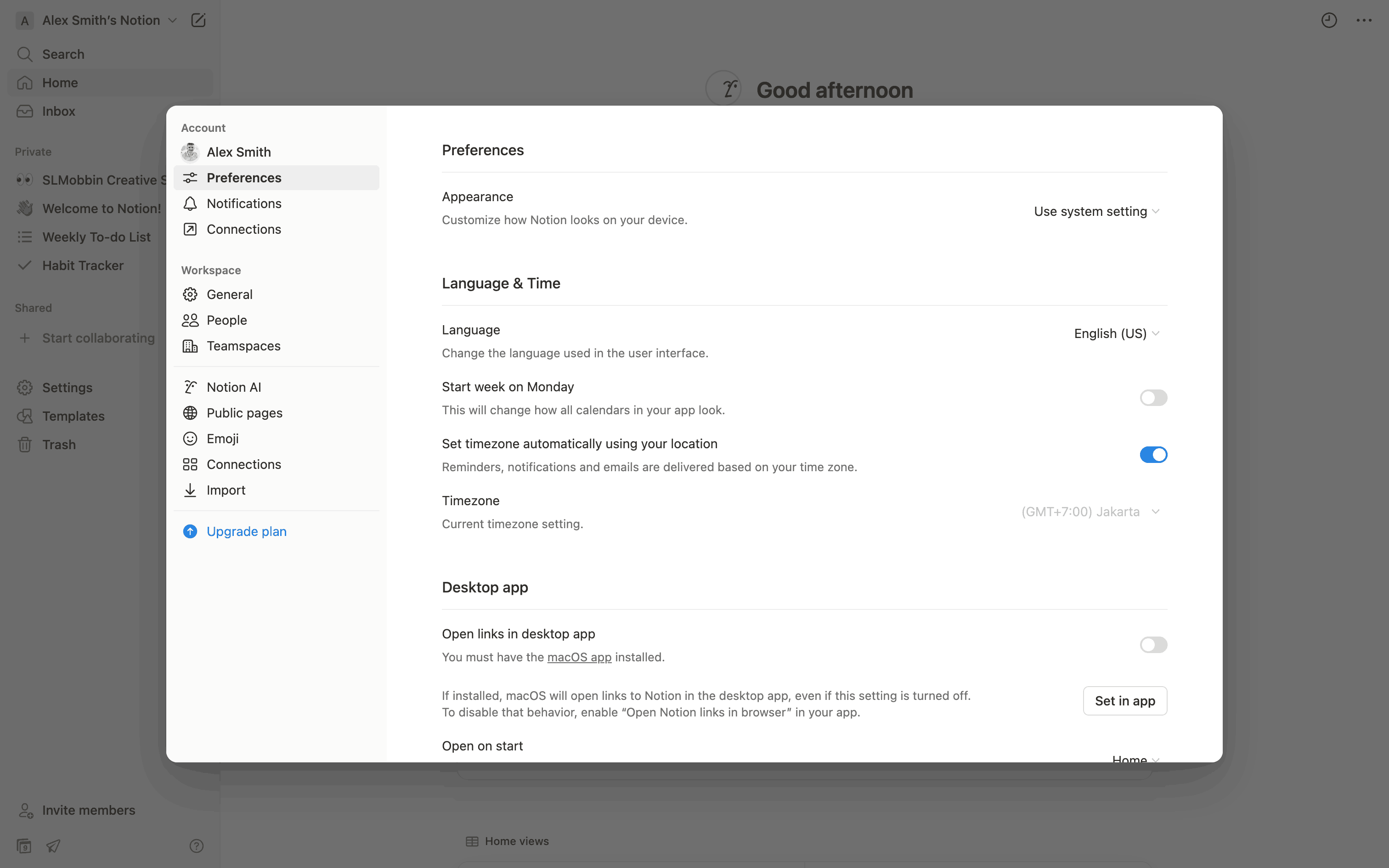This screenshot has height=868, width=1389.
Task: Enable Open links in desktop app
Action: (x=1153, y=645)
